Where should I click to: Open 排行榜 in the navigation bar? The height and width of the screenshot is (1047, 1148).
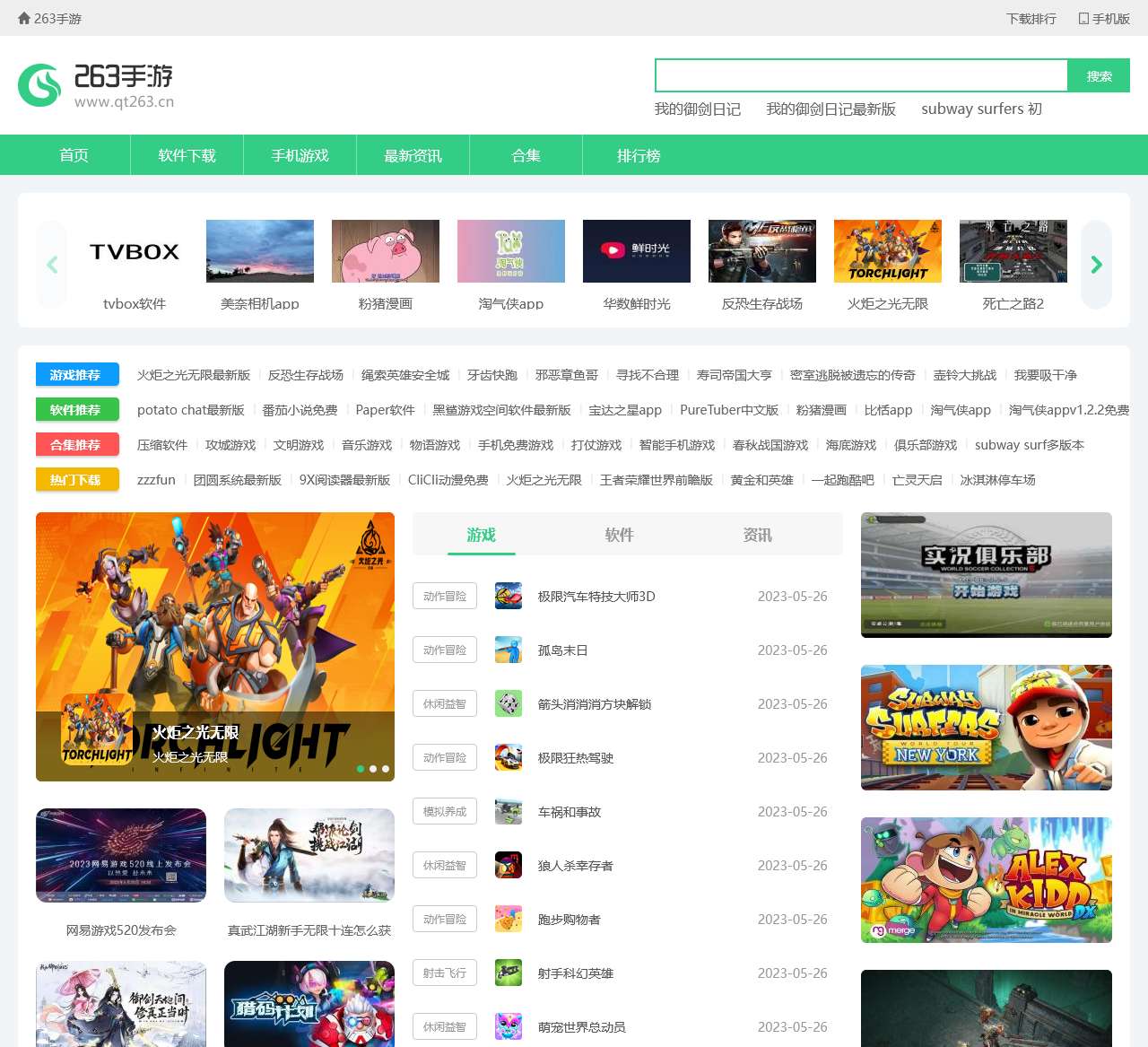click(639, 155)
